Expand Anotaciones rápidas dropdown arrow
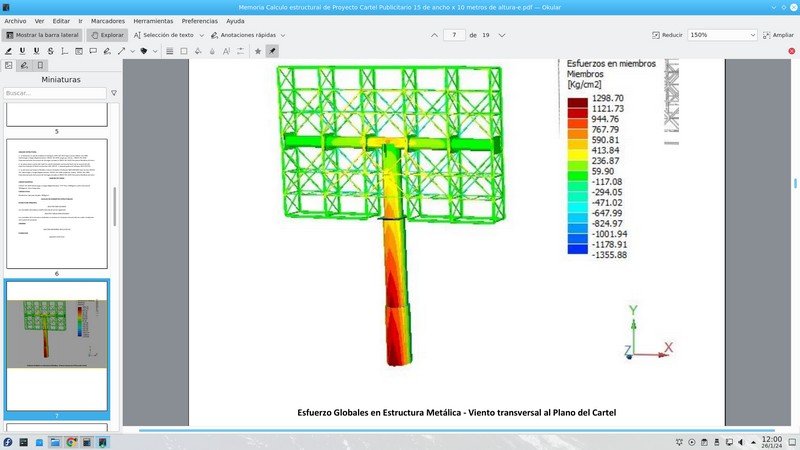This screenshot has width=800, height=450. click(283, 35)
